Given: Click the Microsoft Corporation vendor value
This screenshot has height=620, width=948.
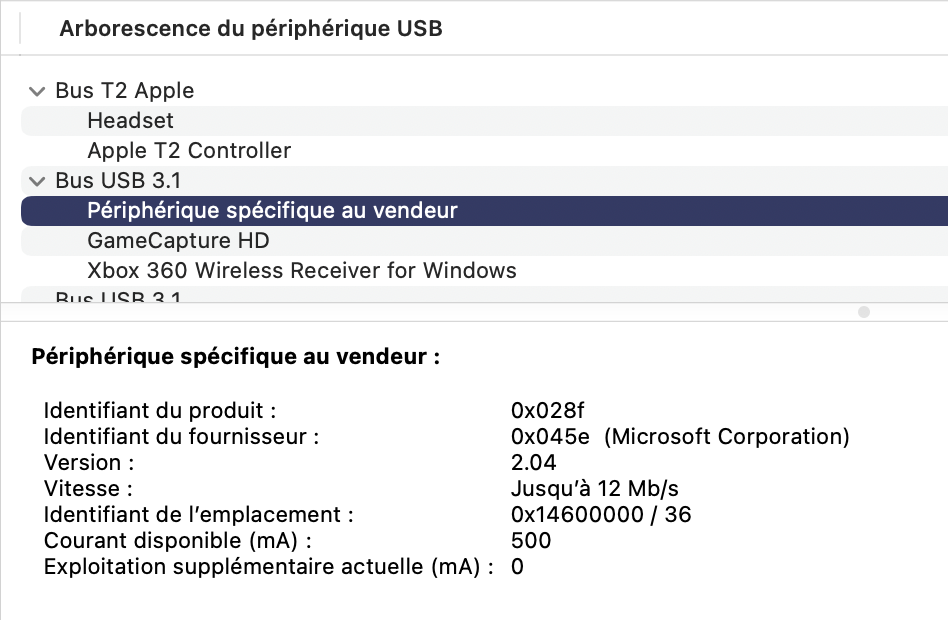Looking at the screenshot, I should pos(727,436).
